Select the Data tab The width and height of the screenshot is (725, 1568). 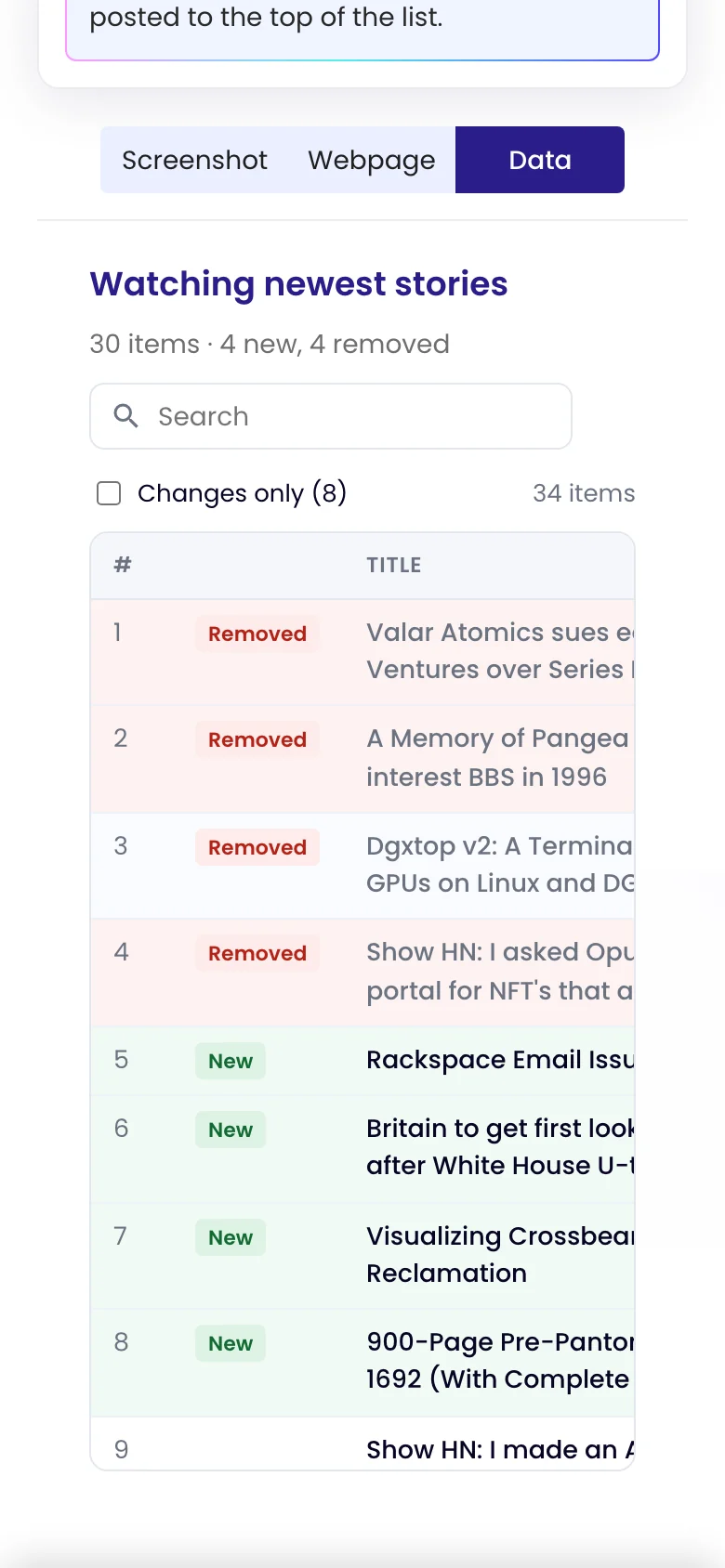pos(540,160)
